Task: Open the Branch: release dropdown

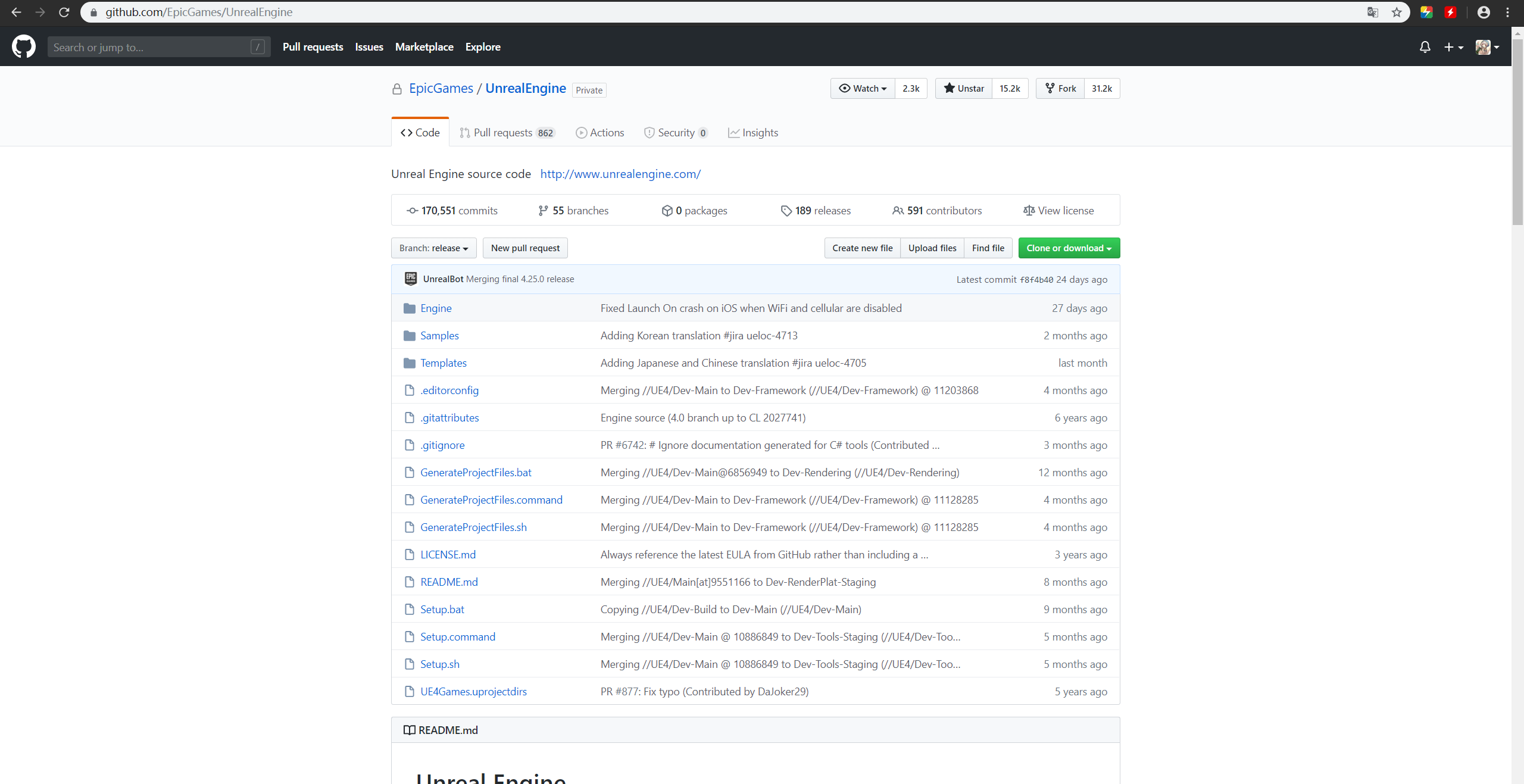Action: click(433, 248)
